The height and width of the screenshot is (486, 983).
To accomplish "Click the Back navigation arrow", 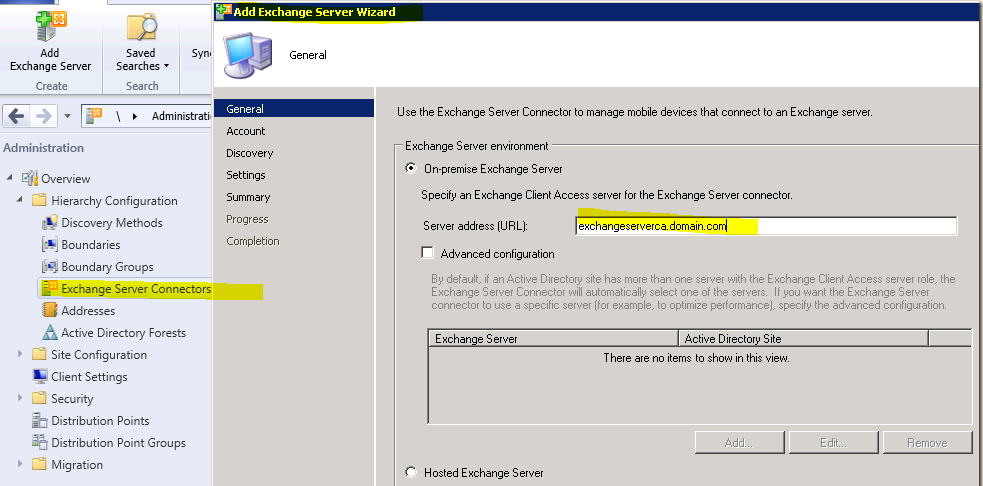I will (x=16, y=116).
